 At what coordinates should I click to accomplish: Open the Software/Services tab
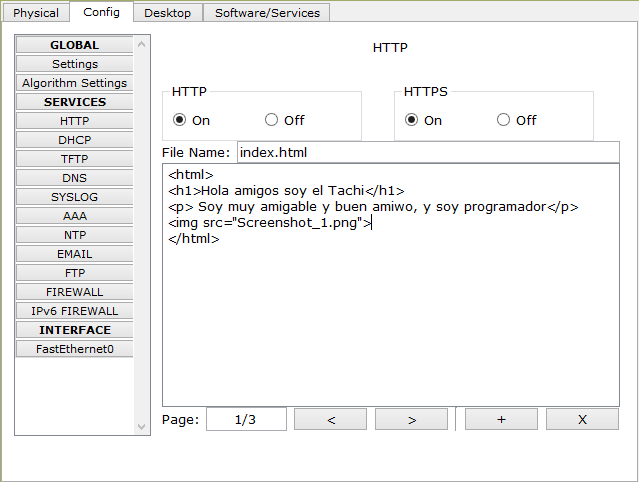267,13
